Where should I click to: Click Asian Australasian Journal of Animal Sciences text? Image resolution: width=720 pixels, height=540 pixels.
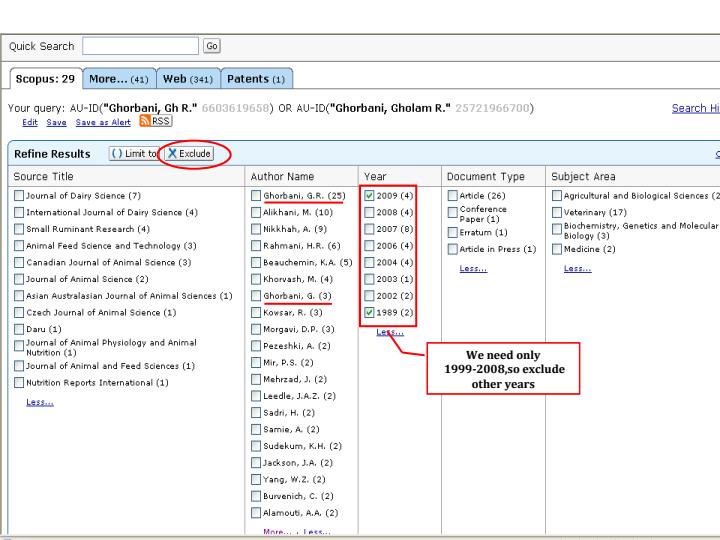click(x=129, y=296)
